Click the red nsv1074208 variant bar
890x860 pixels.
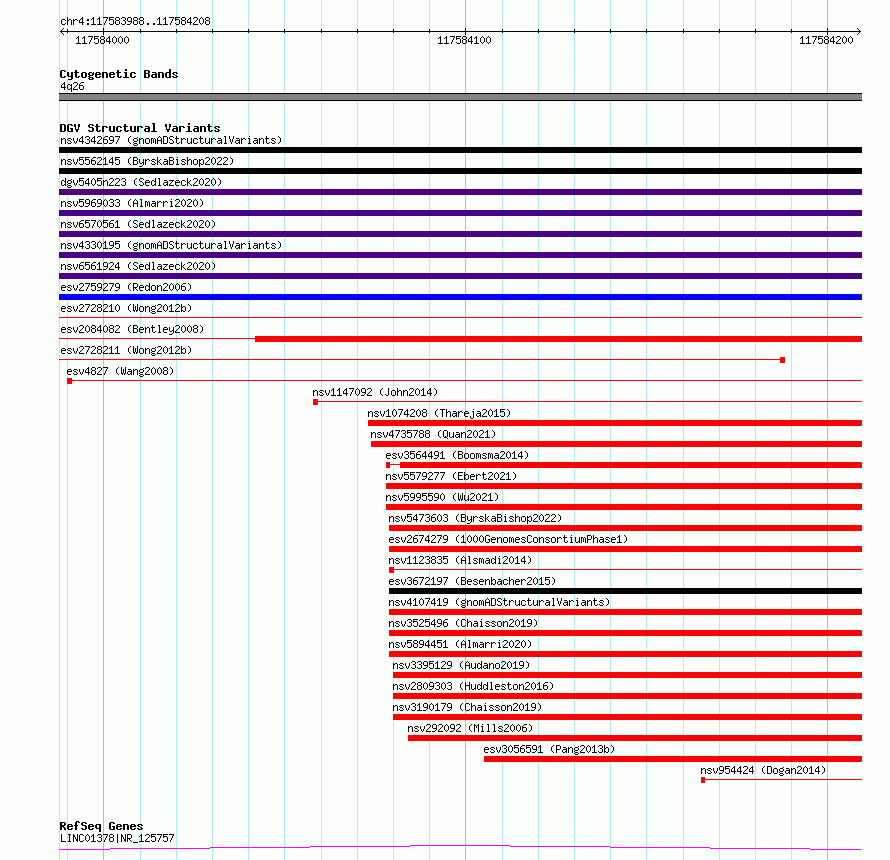point(615,423)
